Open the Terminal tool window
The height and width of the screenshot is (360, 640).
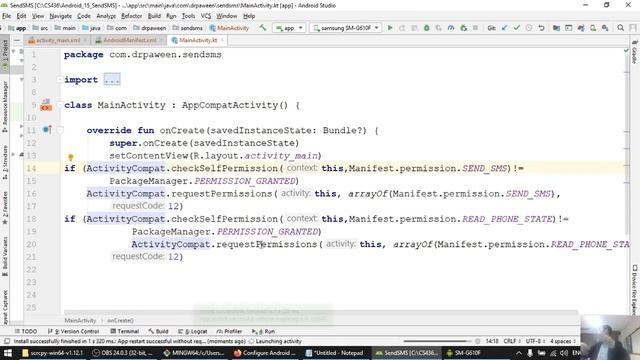pyautogui.click(x=125, y=331)
